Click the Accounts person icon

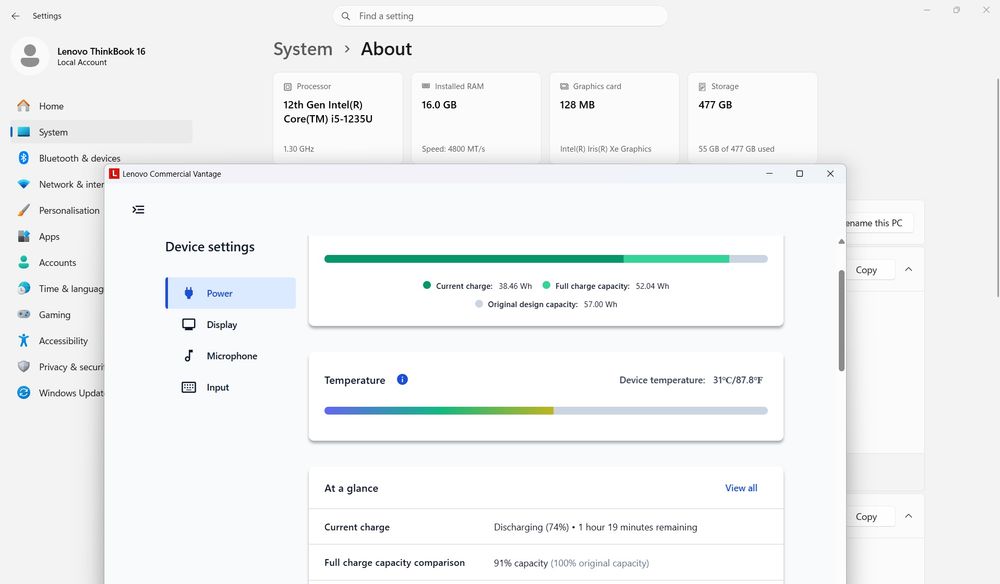pyautogui.click(x=24, y=263)
